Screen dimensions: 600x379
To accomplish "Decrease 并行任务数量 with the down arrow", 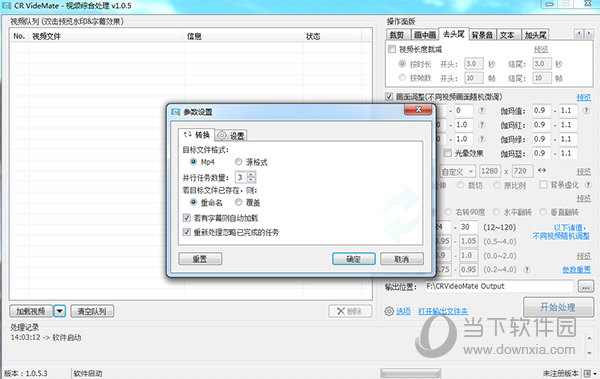I will [251, 180].
